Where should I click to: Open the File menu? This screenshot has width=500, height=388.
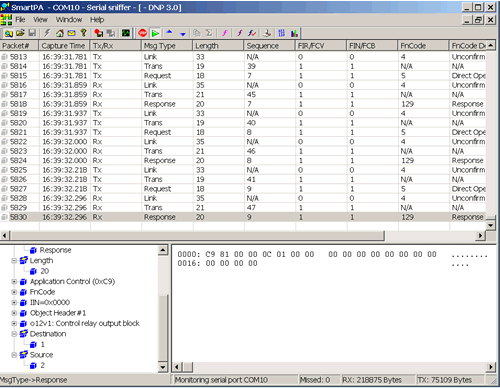coord(20,20)
